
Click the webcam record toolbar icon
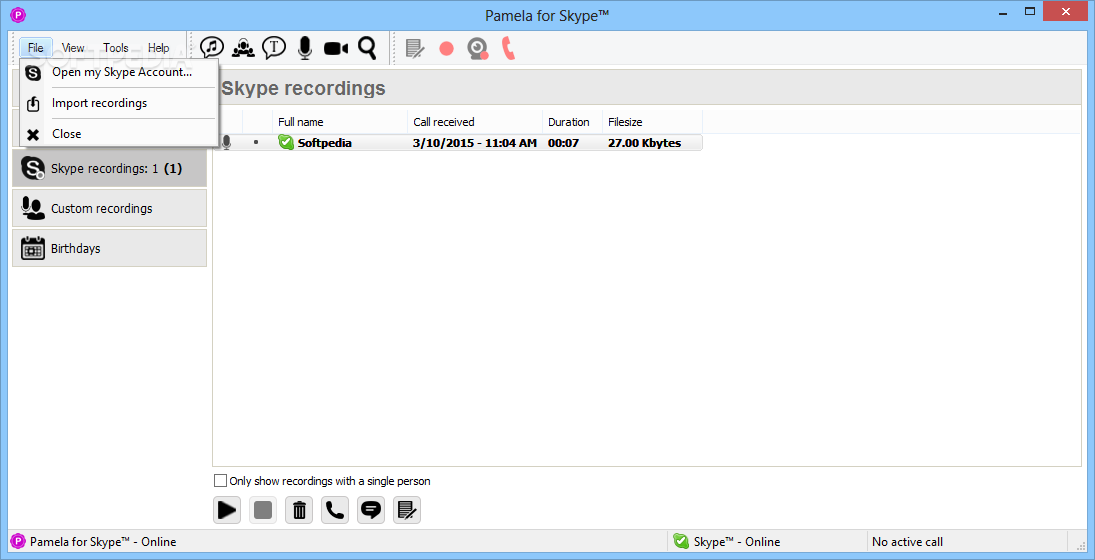click(478, 48)
